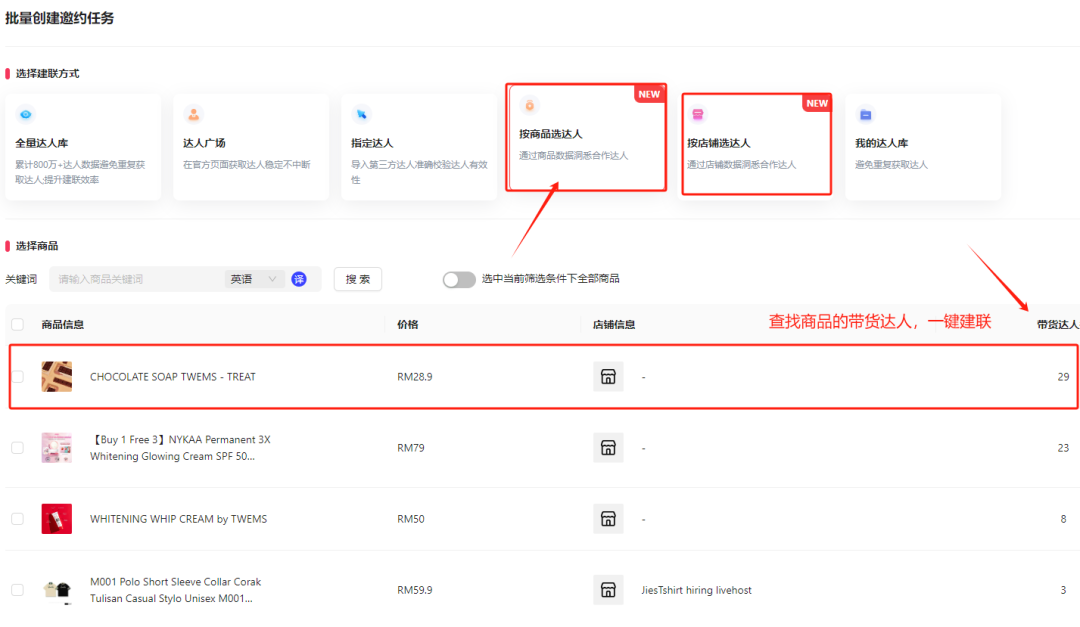
Task: Open NYKAA Permanent 3X Whitening Cream product link
Action: tap(180, 448)
